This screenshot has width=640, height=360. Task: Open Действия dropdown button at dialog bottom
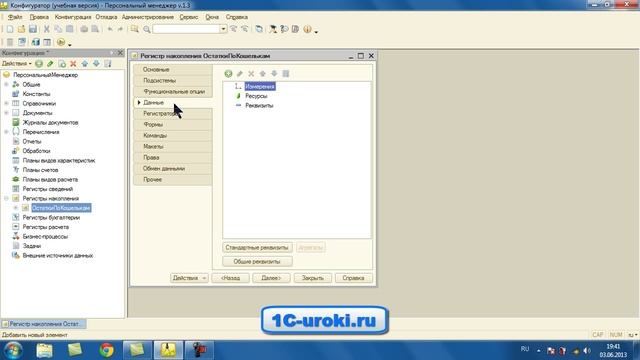pos(189,278)
